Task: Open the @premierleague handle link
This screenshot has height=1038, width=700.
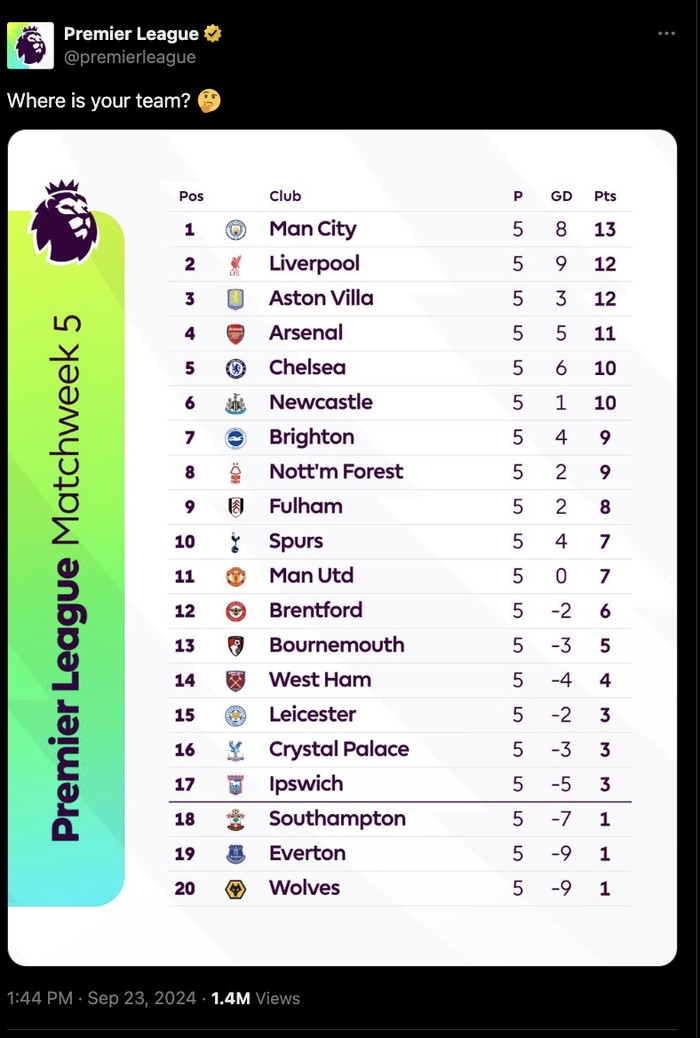Action: (x=130, y=57)
